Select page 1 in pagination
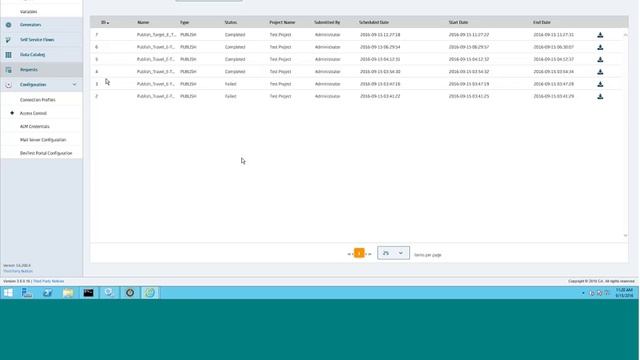Image resolution: width=640 pixels, height=360 pixels. pos(359,253)
